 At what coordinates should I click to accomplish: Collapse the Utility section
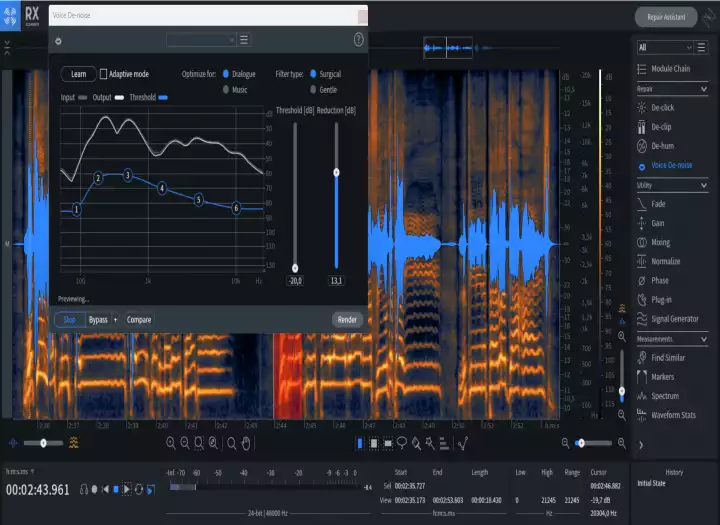coord(704,185)
